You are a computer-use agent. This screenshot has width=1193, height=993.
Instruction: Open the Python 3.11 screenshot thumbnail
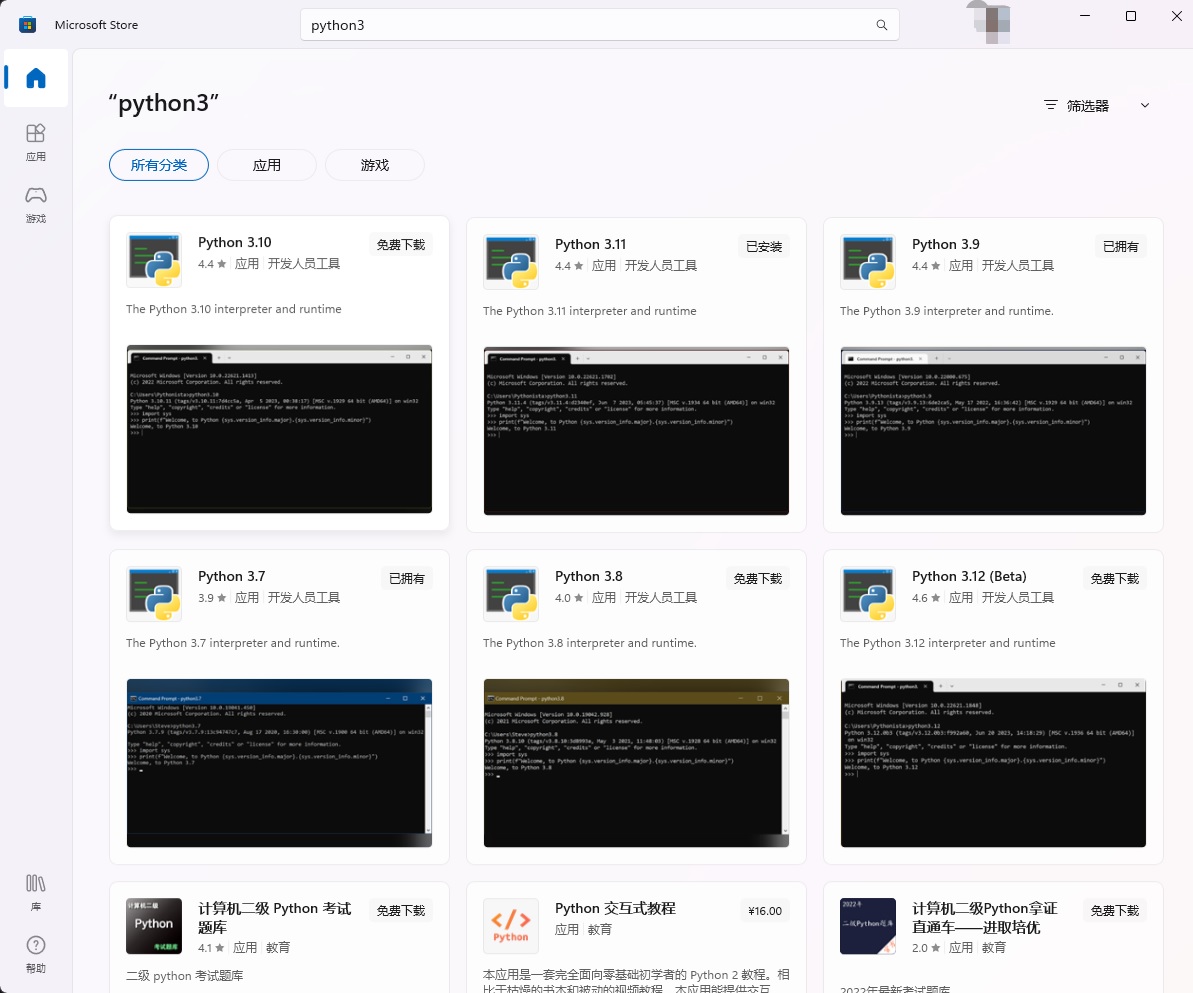(636, 431)
